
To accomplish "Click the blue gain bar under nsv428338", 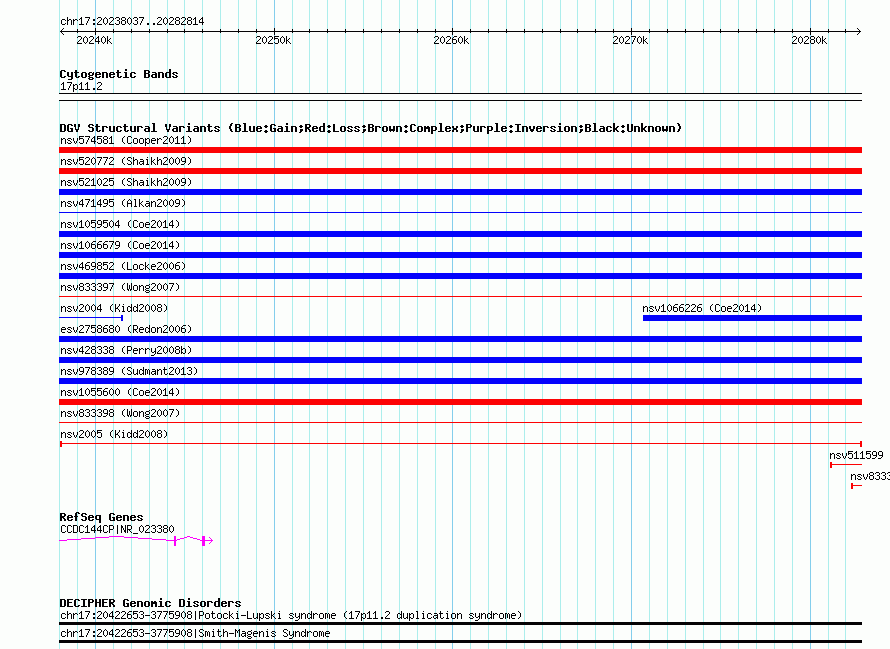I will [x=460, y=360].
